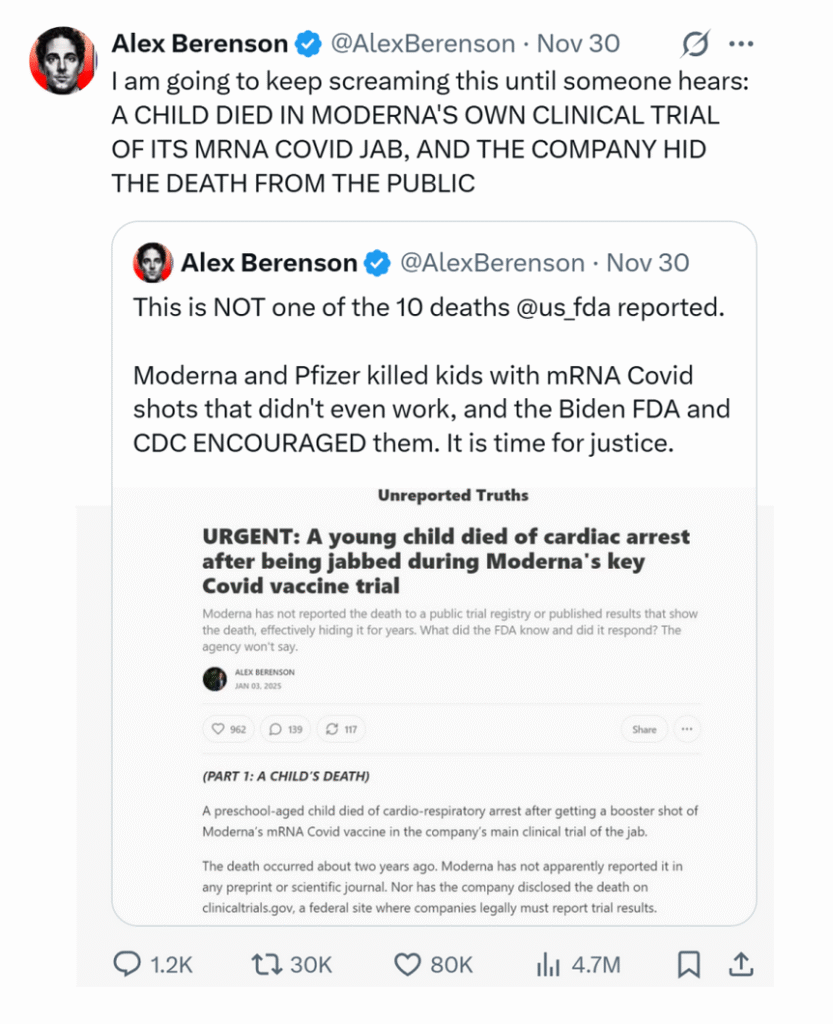Click the reply comment icon
This screenshot has height=1024, width=833.
[x=127, y=964]
